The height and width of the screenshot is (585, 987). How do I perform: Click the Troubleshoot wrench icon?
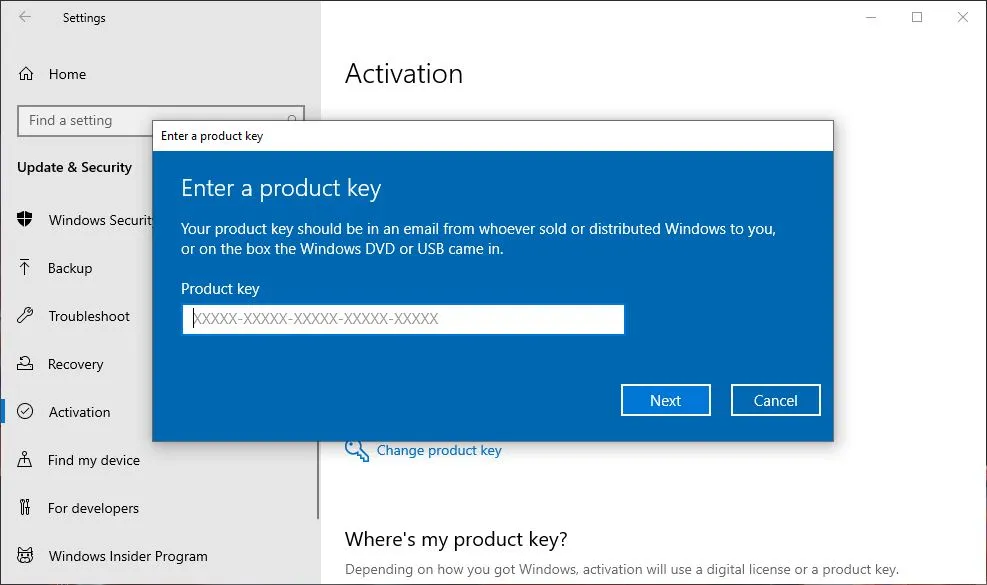[x=24, y=316]
